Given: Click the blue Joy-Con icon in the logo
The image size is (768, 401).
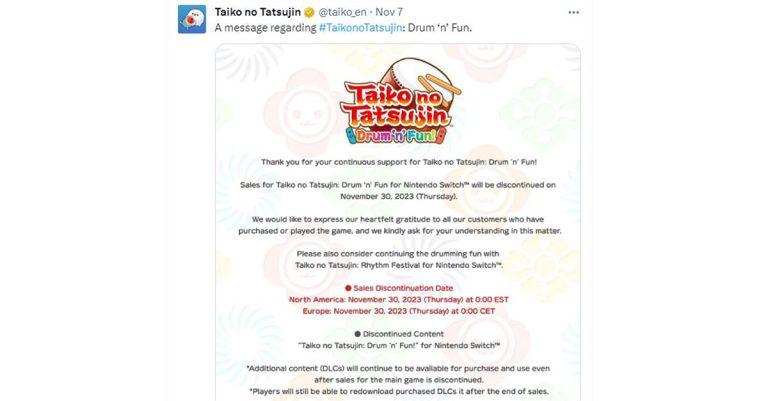Looking at the screenshot, I should coord(351,135).
